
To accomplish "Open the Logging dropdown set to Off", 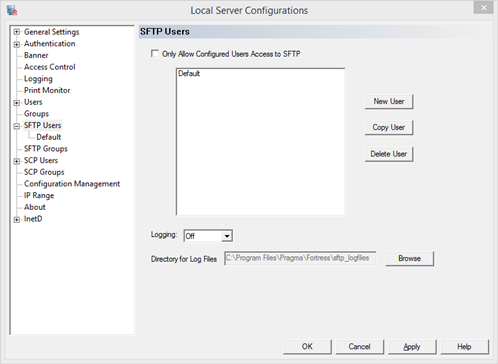I will (227, 236).
